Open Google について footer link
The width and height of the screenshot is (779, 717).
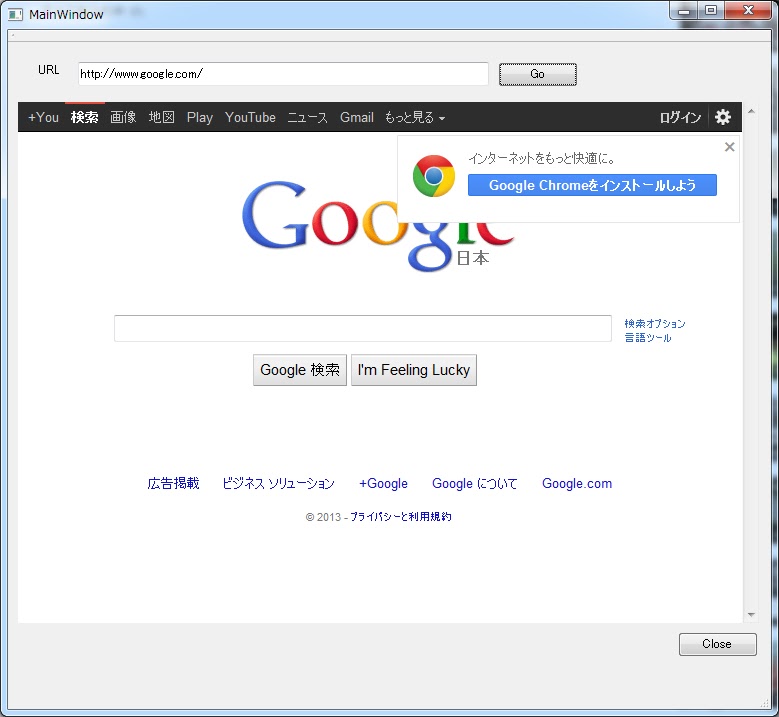(474, 483)
